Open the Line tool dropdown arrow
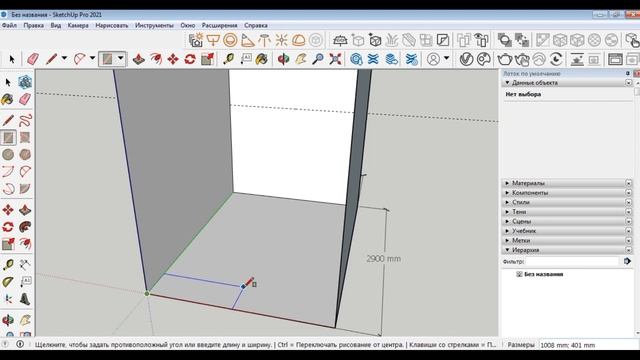 click(x=64, y=58)
